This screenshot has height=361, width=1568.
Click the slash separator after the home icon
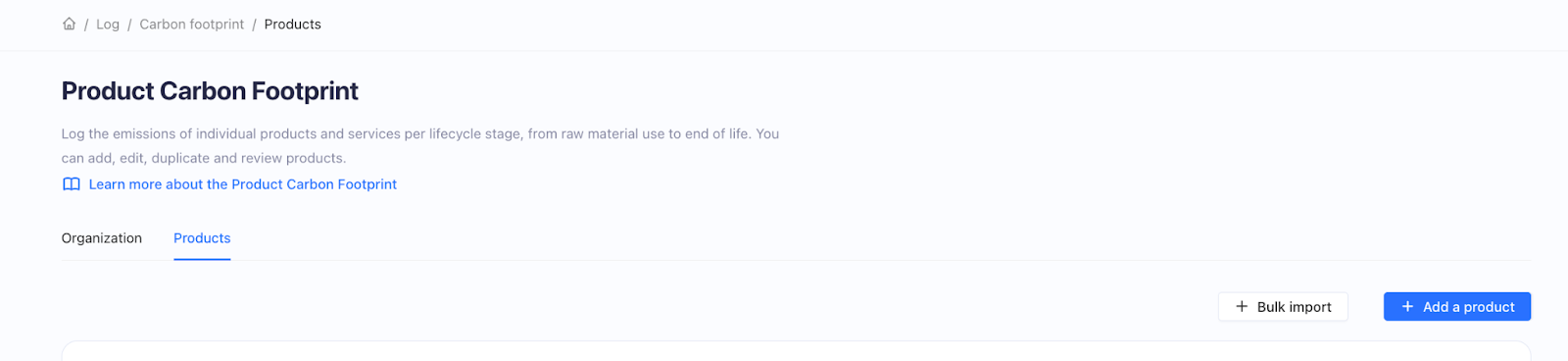pyautogui.click(x=86, y=25)
